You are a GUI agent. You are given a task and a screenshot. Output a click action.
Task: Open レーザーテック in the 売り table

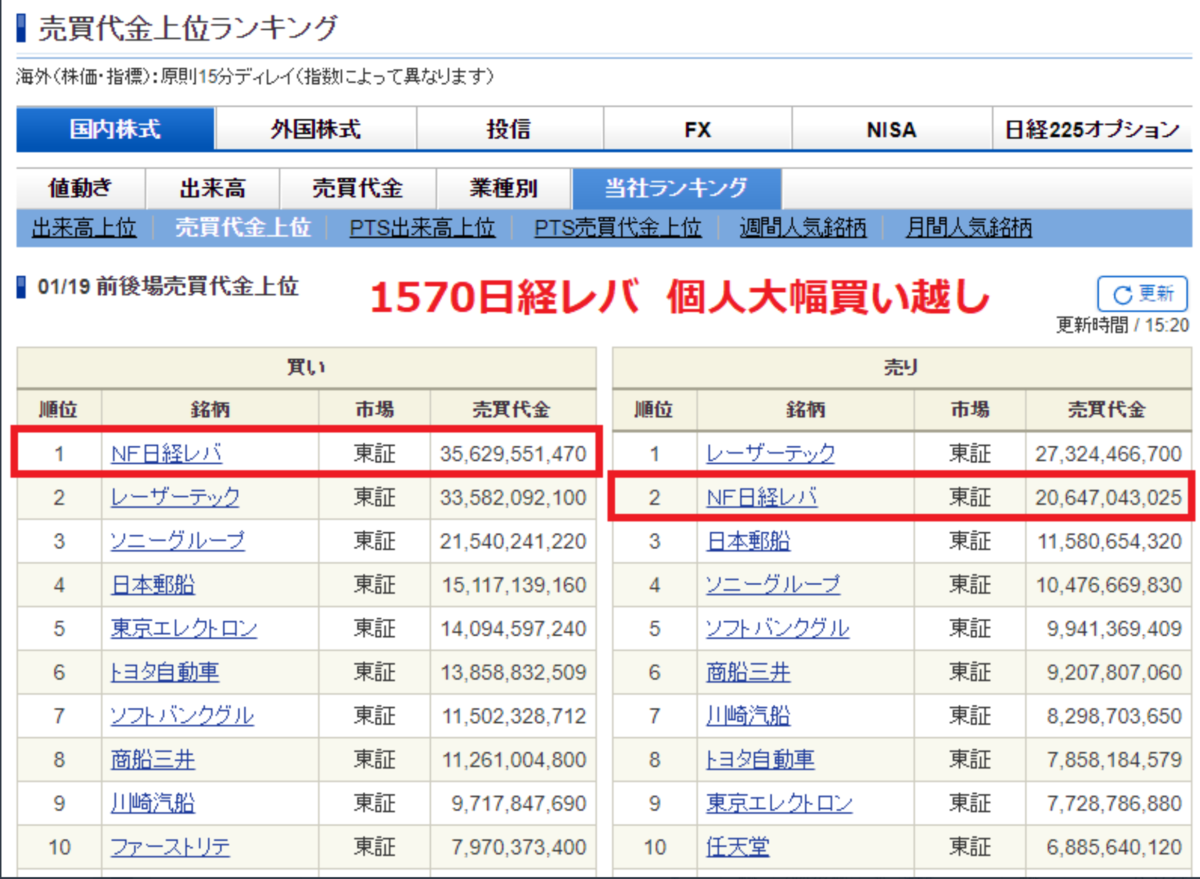tap(770, 454)
